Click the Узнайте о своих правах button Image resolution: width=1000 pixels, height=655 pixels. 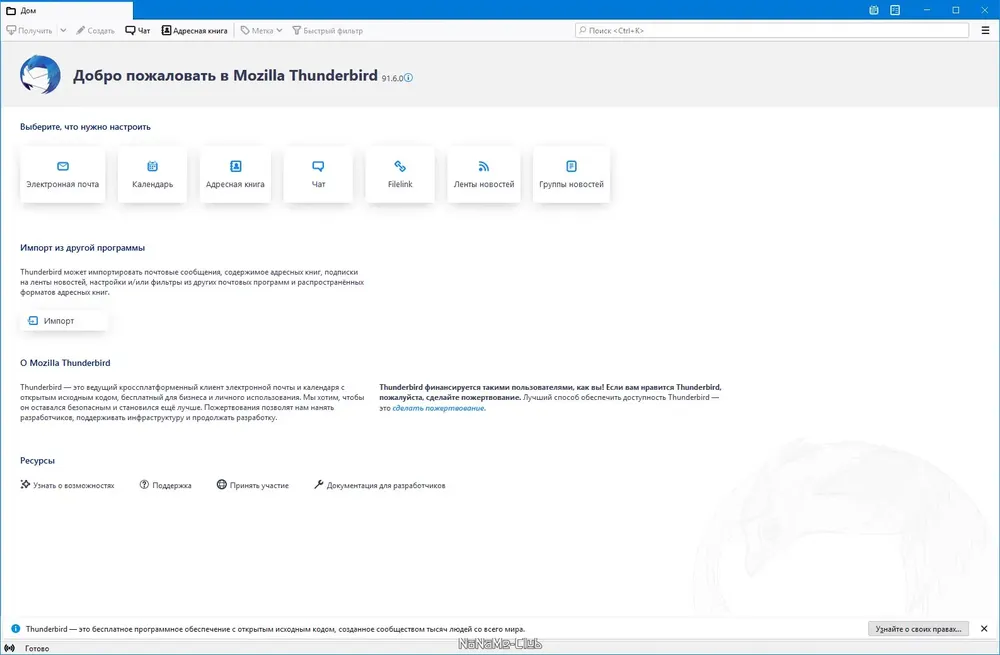click(x=918, y=629)
